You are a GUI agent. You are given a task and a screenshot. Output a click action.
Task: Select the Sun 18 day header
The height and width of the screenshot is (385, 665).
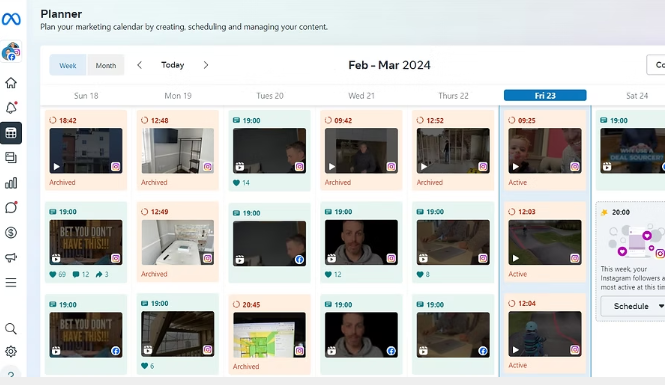(86, 96)
